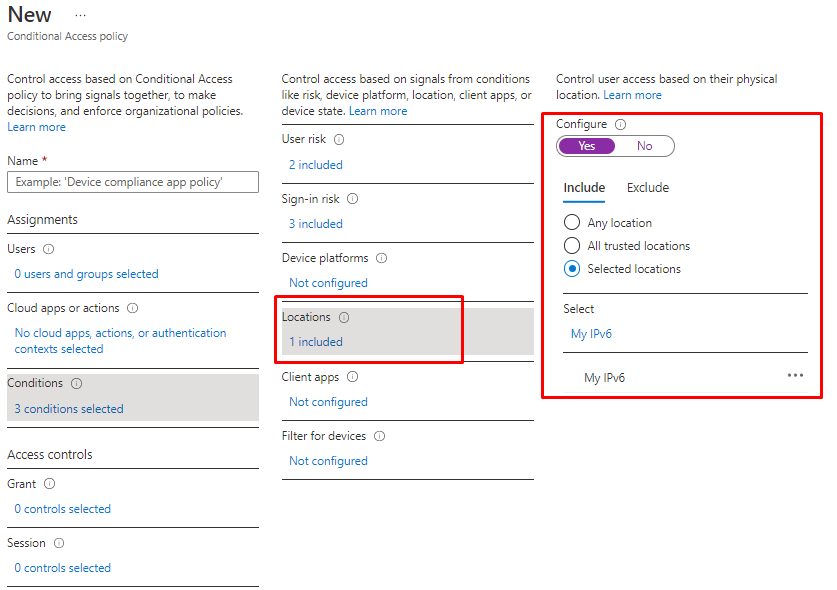Screen dimensions: 837x590
Task: Open the ellipsis menu beside the New title
Action: coord(80,16)
